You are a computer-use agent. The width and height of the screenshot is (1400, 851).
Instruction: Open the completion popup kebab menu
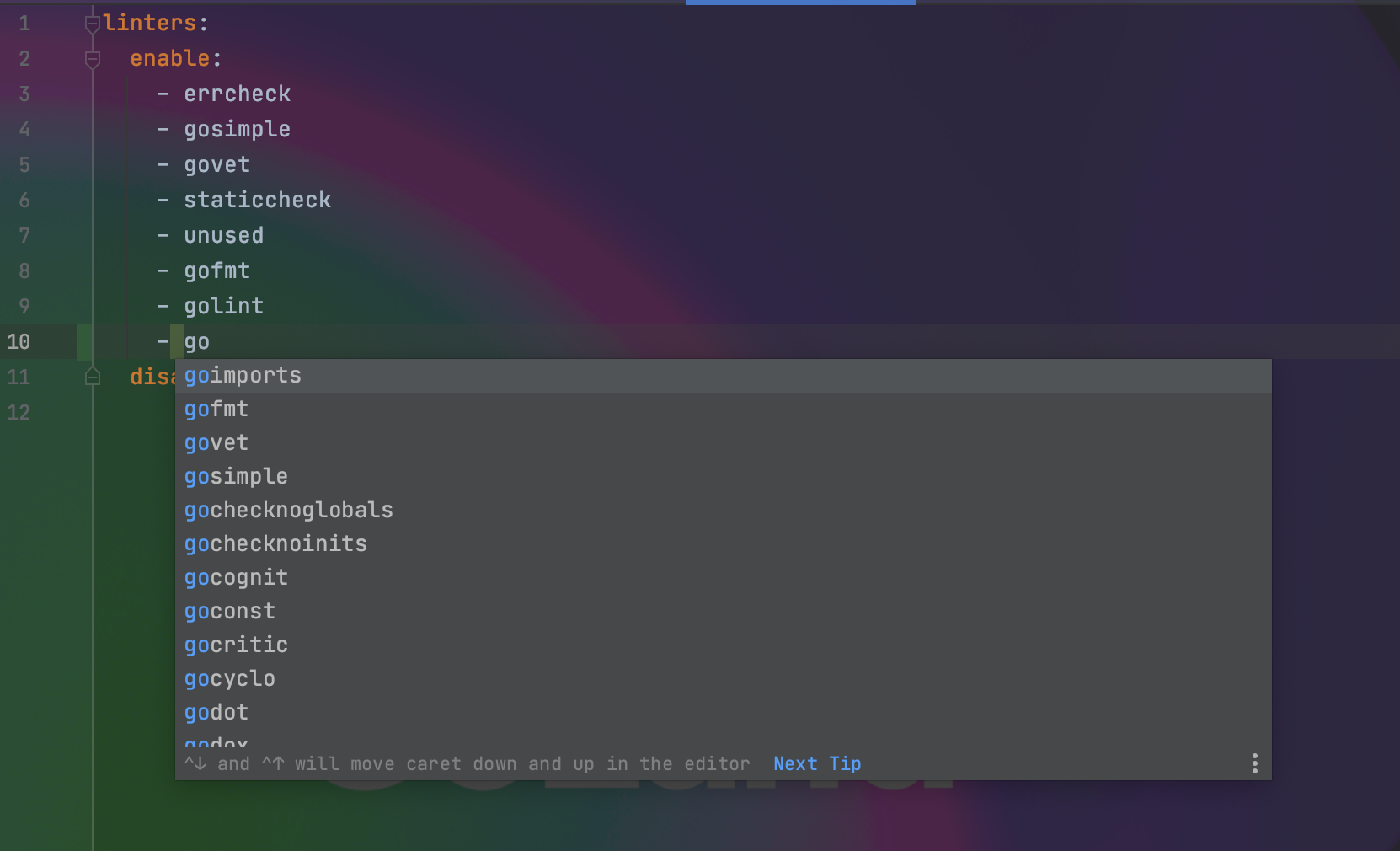point(1254,763)
